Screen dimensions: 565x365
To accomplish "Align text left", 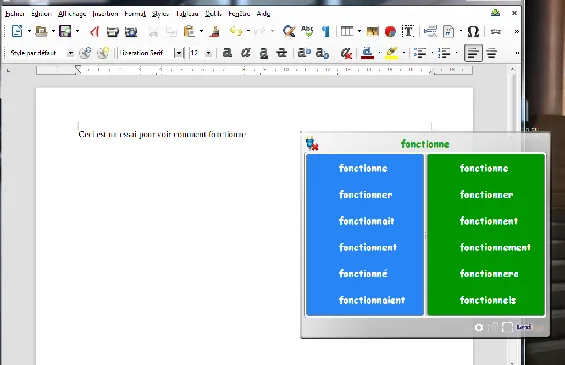I will pyautogui.click(x=473, y=53).
